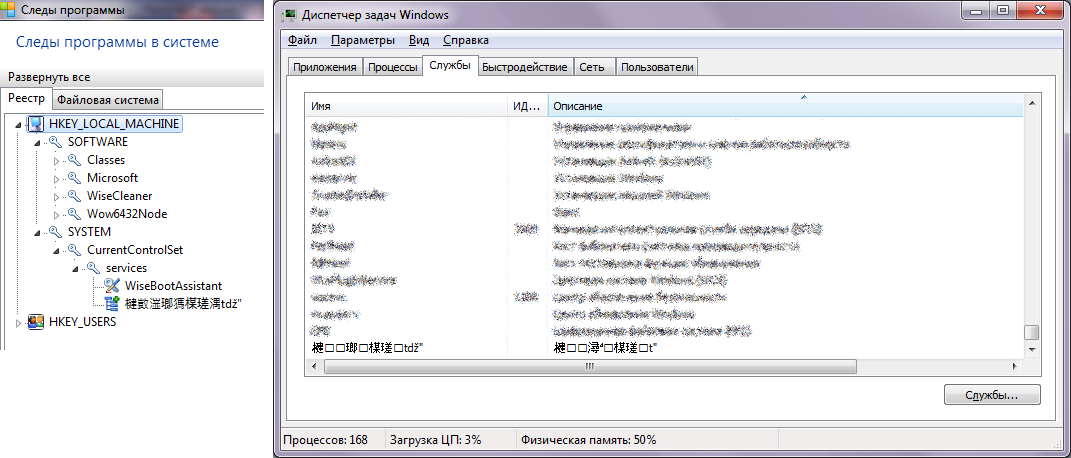This screenshot has height=458, width=1071.
Task: Click the services key icon
Action: 94,268
